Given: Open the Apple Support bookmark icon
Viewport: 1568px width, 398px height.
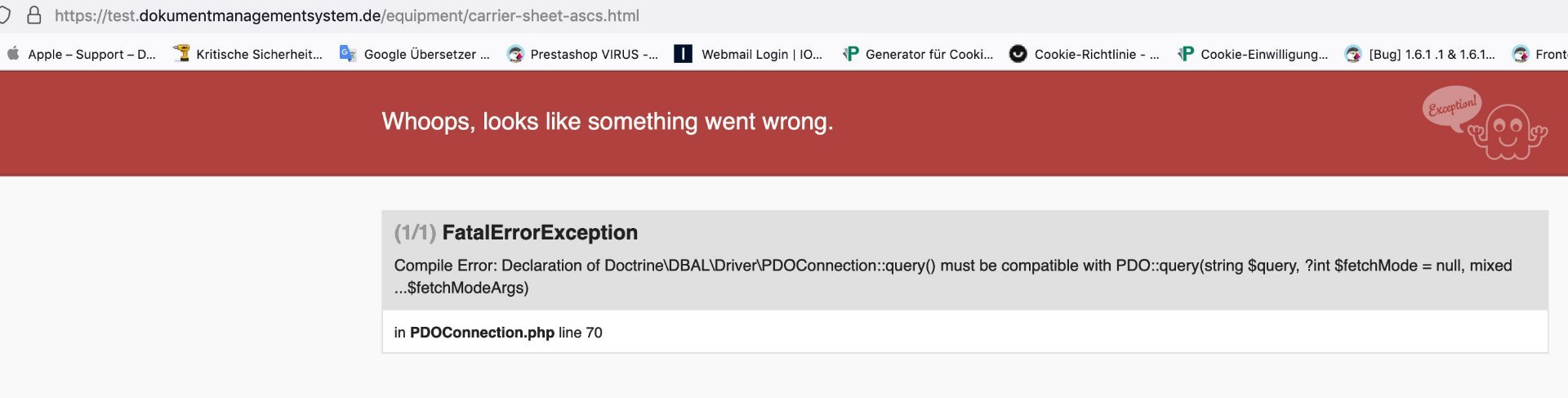Looking at the screenshot, I should point(13,54).
